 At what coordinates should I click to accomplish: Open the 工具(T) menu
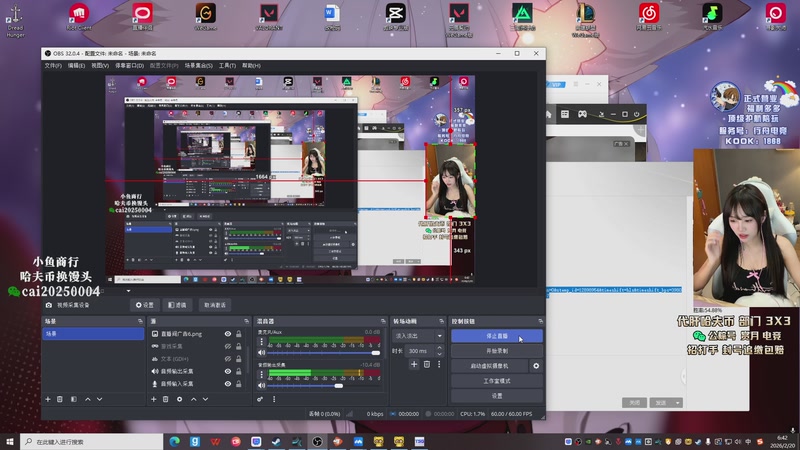point(227,66)
